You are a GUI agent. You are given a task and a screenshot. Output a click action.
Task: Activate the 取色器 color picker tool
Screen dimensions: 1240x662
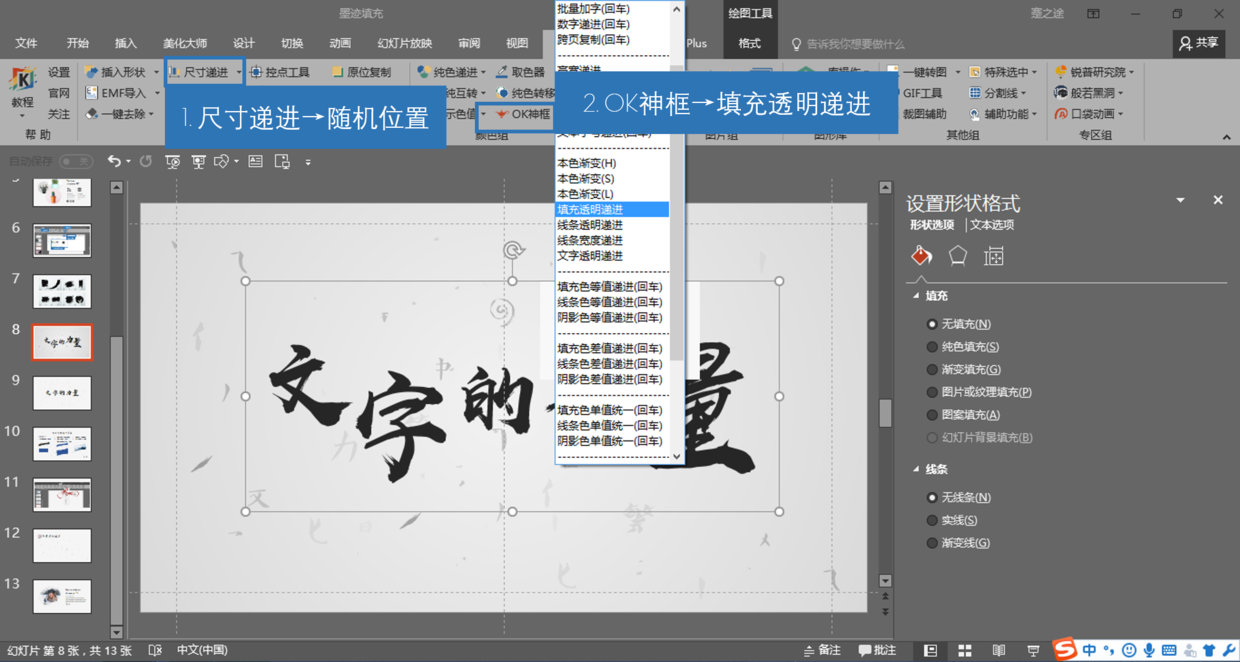(527, 72)
